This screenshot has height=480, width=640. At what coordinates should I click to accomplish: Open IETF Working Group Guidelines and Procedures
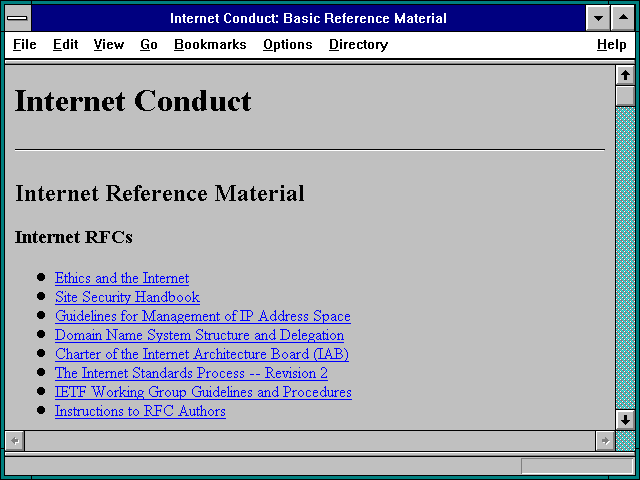203,392
